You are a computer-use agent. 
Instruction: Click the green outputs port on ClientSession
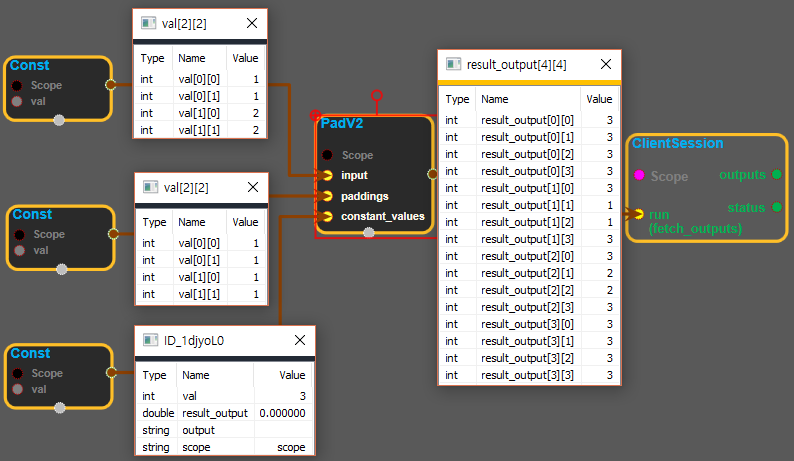point(776,175)
